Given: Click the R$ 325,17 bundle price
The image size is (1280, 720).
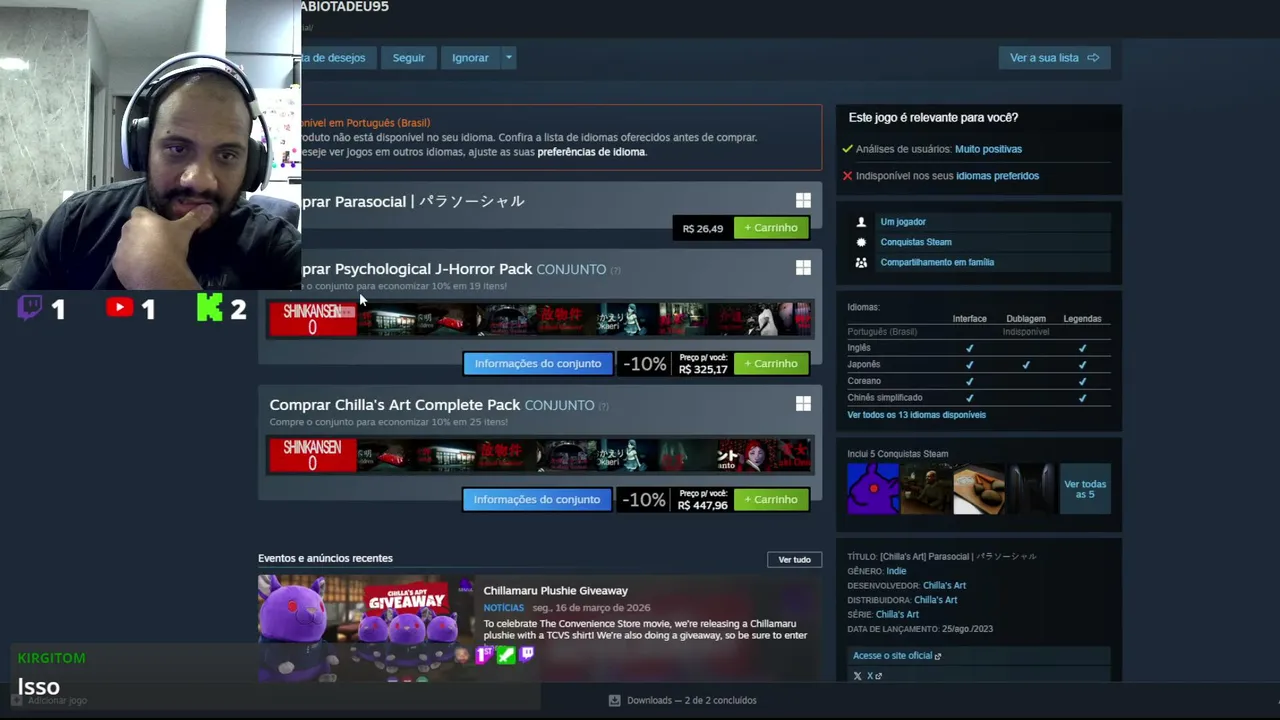Looking at the screenshot, I should tap(703, 370).
